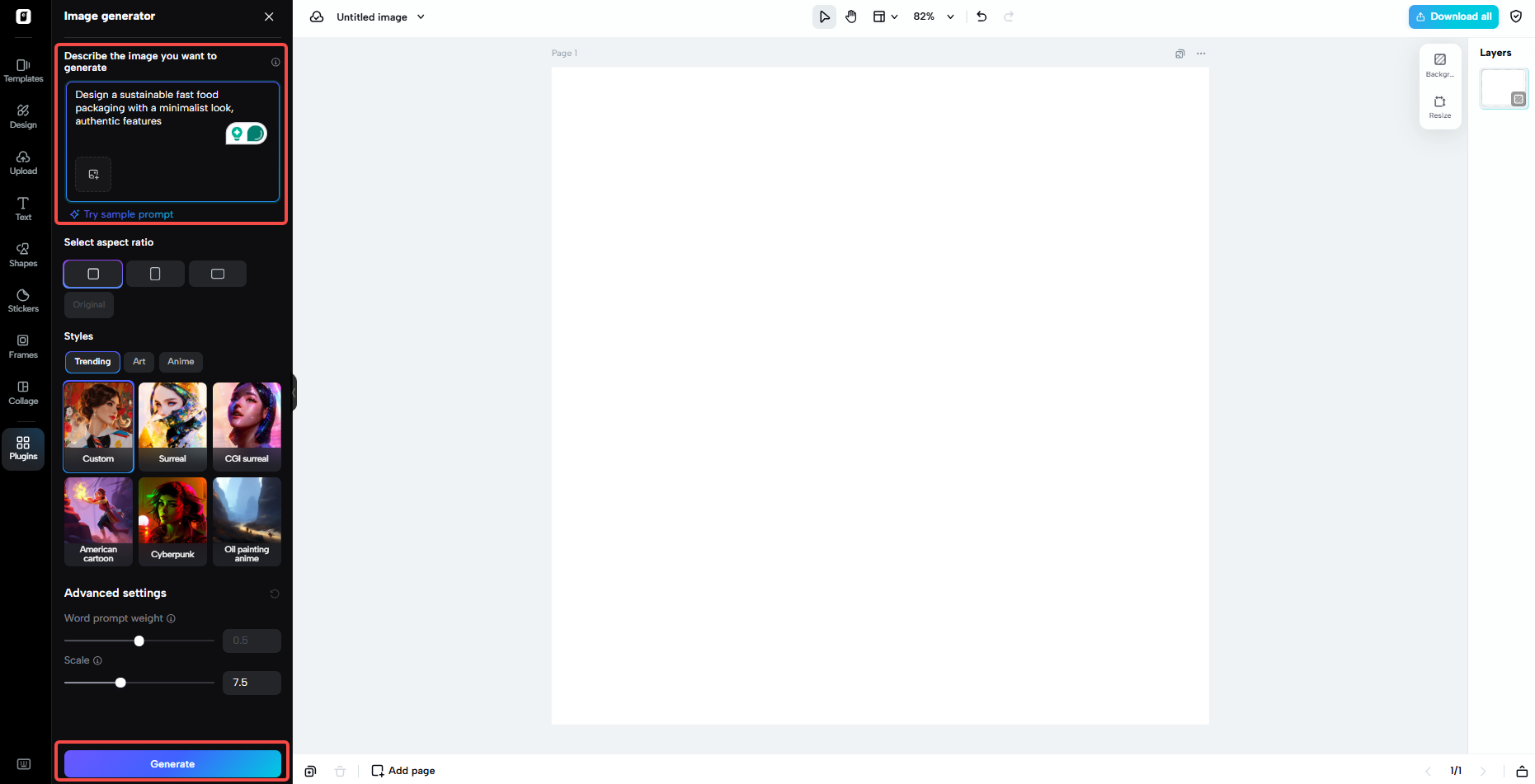Open the Upload panel
The width and height of the screenshot is (1535, 784).
(x=22, y=162)
